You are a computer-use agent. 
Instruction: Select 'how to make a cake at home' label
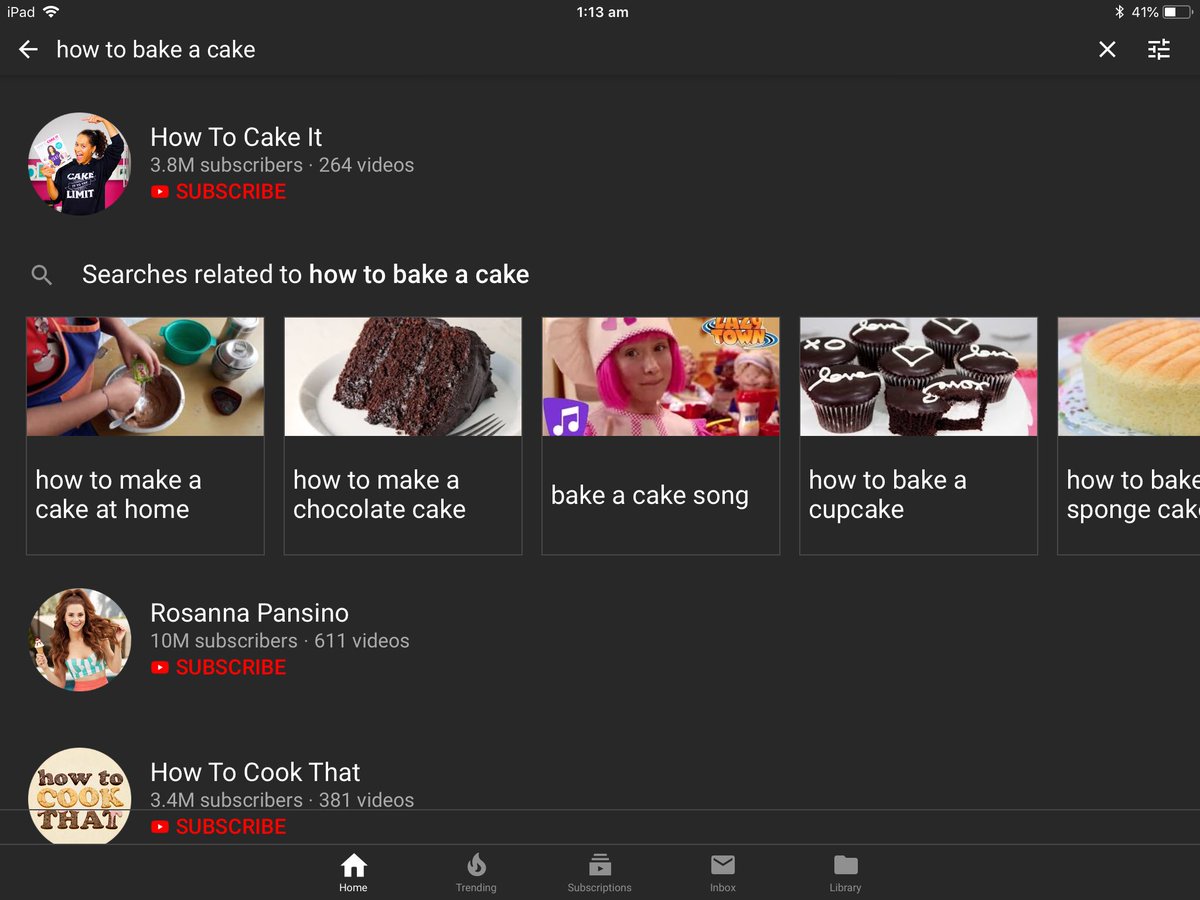coord(118,494)
